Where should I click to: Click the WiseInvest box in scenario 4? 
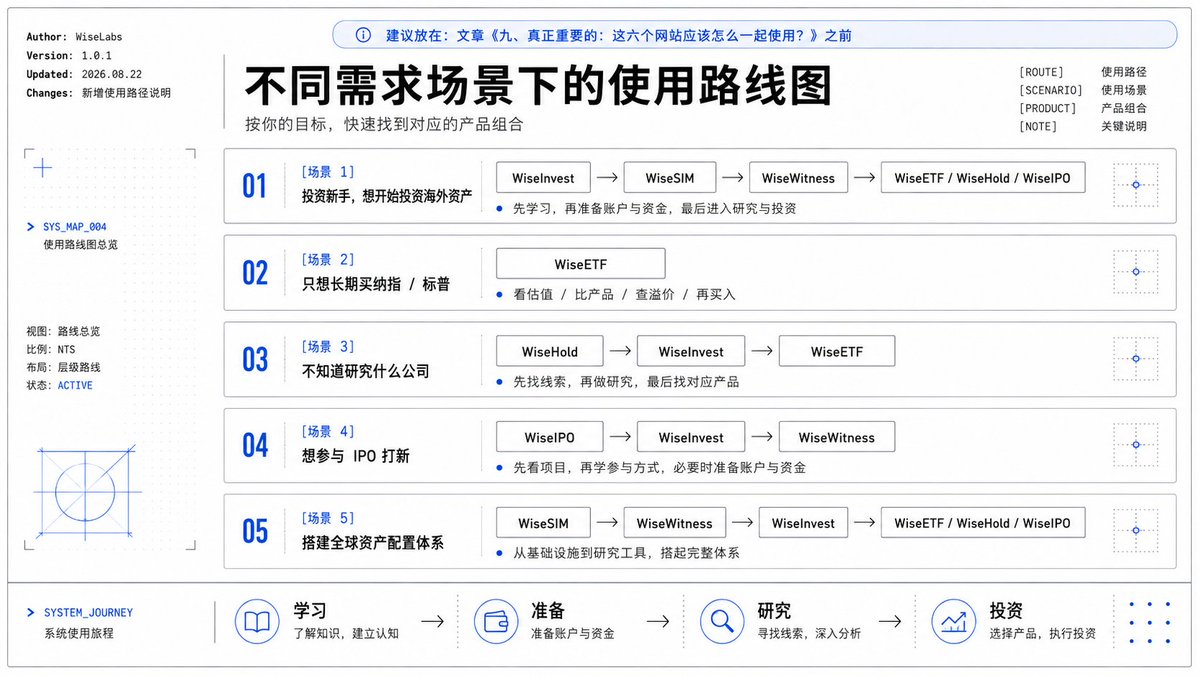click(x=690, y=436)
